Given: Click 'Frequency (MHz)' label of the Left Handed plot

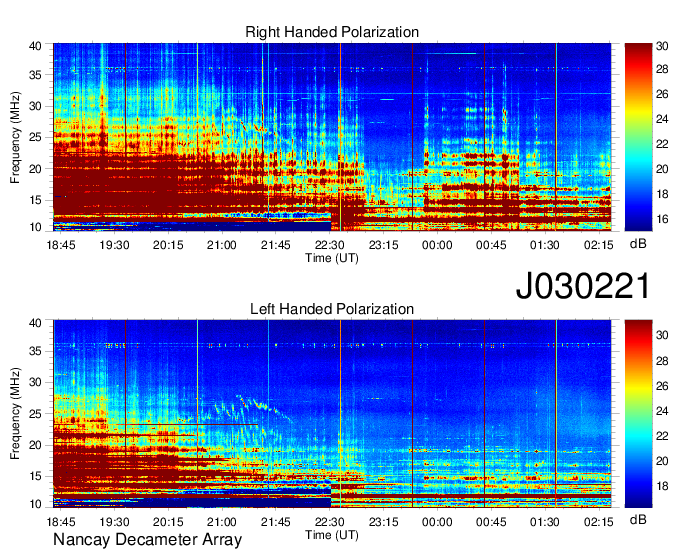Looking at the screenshot, I should tap(15, 414).
